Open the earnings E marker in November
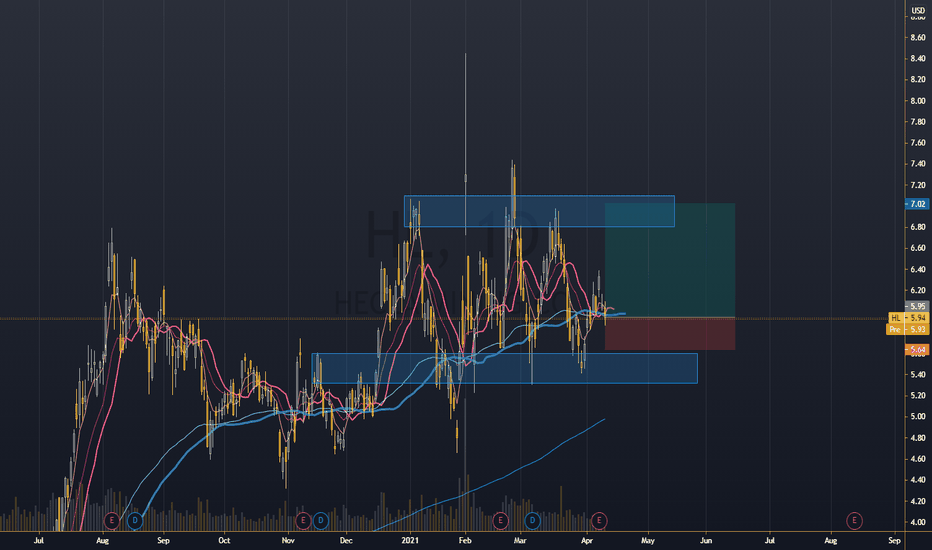Image resolution: width=932 pixels, height=550 pixels. coord(303,521)
